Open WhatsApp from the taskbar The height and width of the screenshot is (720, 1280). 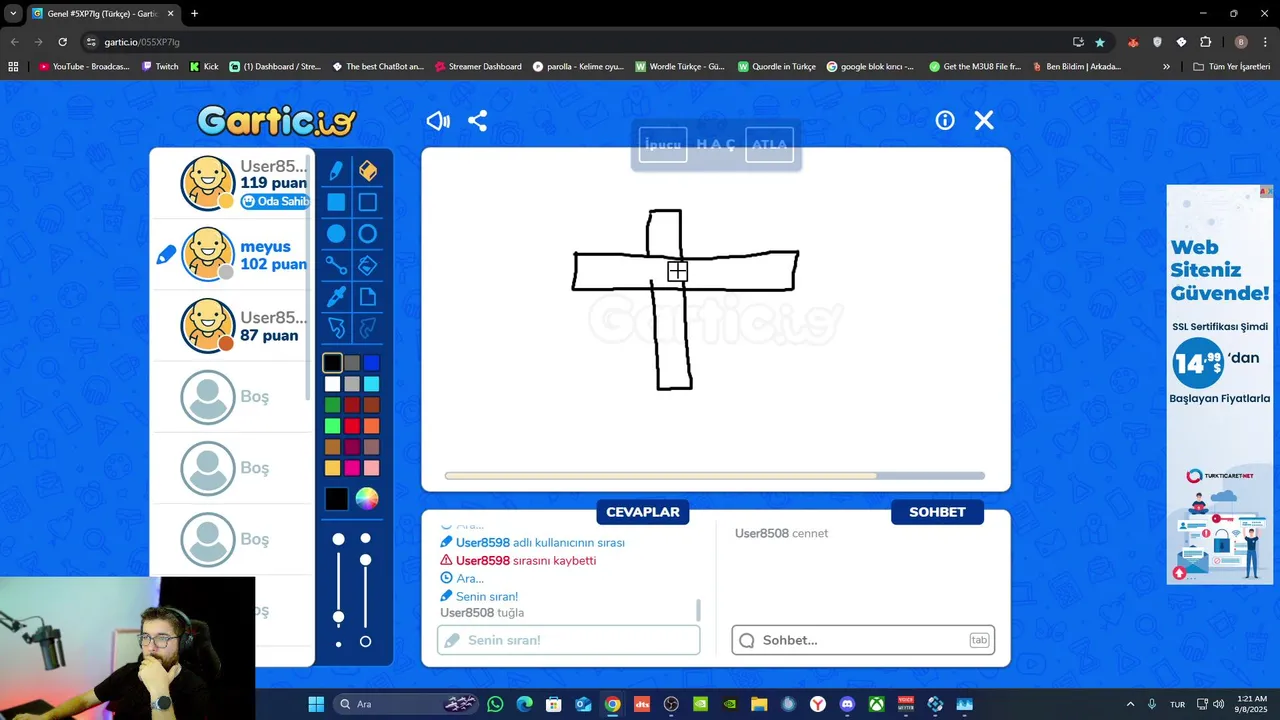click(495, 704)
